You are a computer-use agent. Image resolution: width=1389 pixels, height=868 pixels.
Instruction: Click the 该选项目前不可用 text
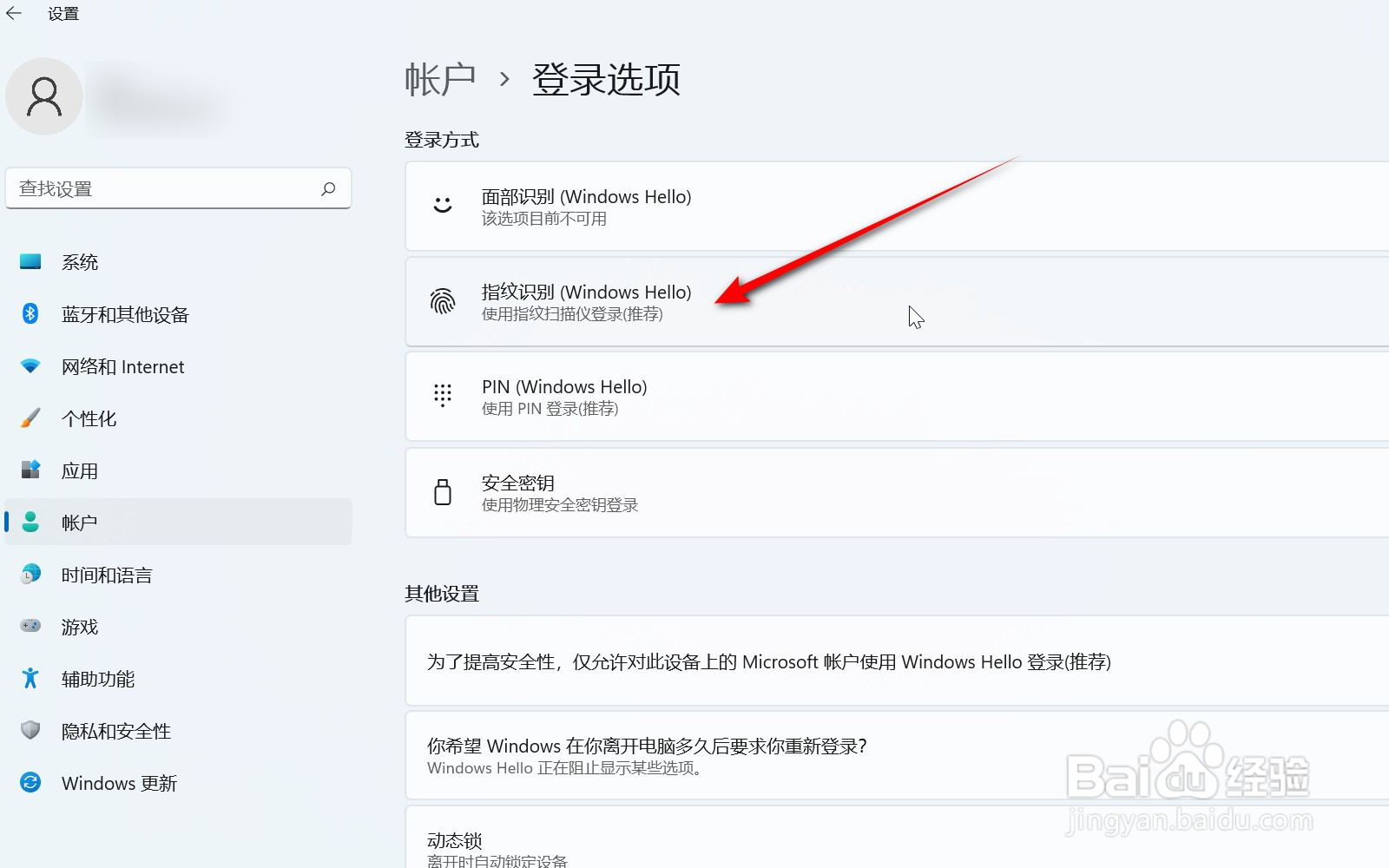[x=544, y=219]
